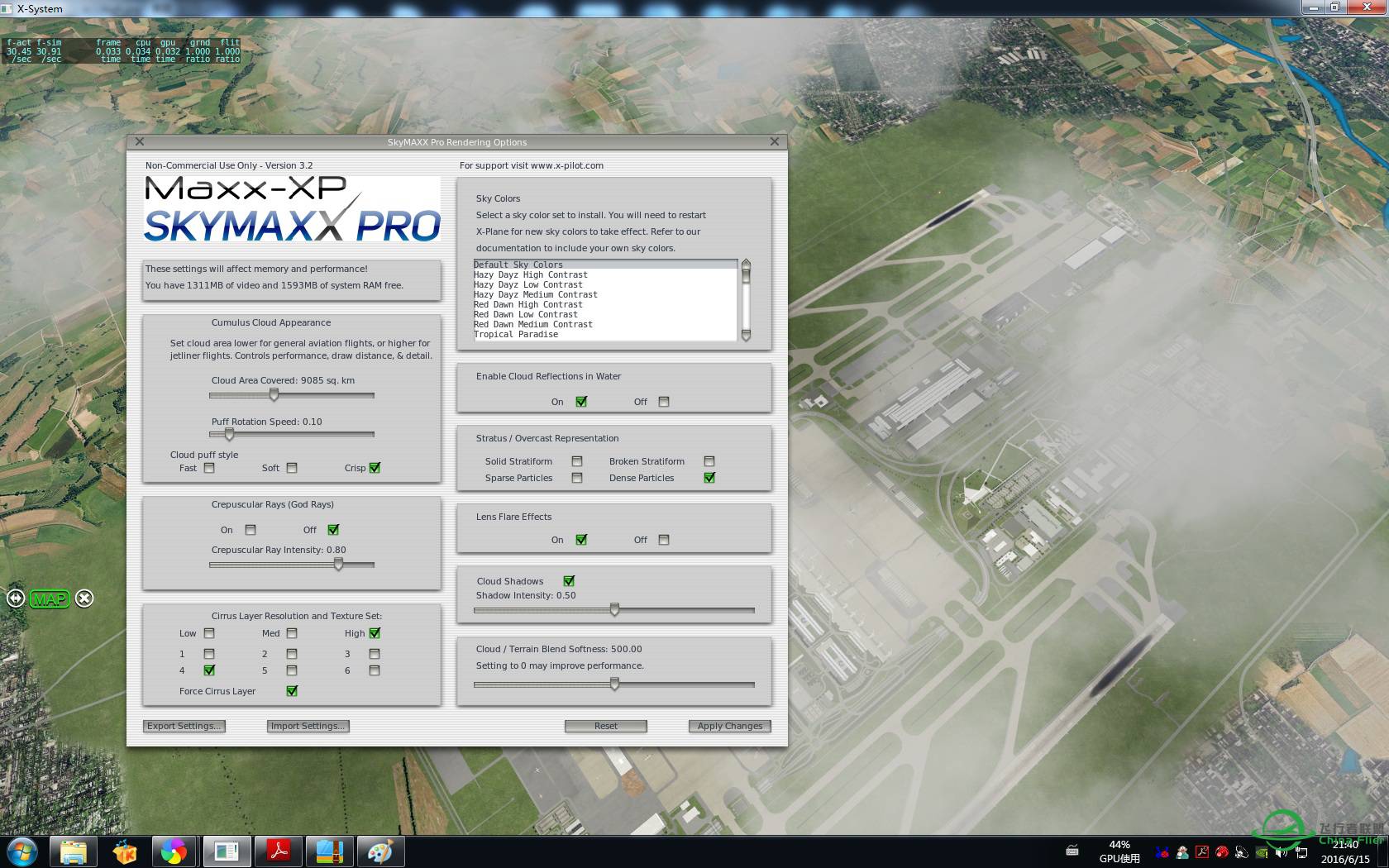Screen dimensions: 1389x868
Task: Select Hazy Dayz High Contrast
Action: click(605, 274)
